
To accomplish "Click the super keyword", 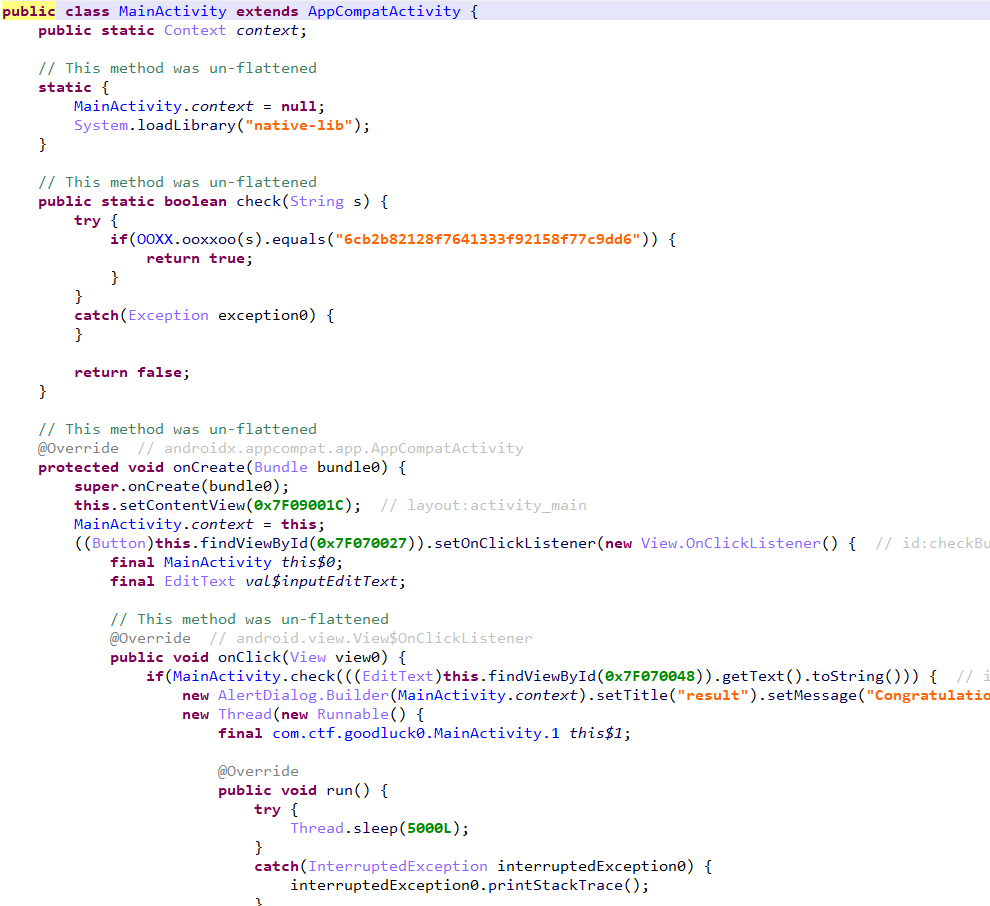I will (97, 486).
